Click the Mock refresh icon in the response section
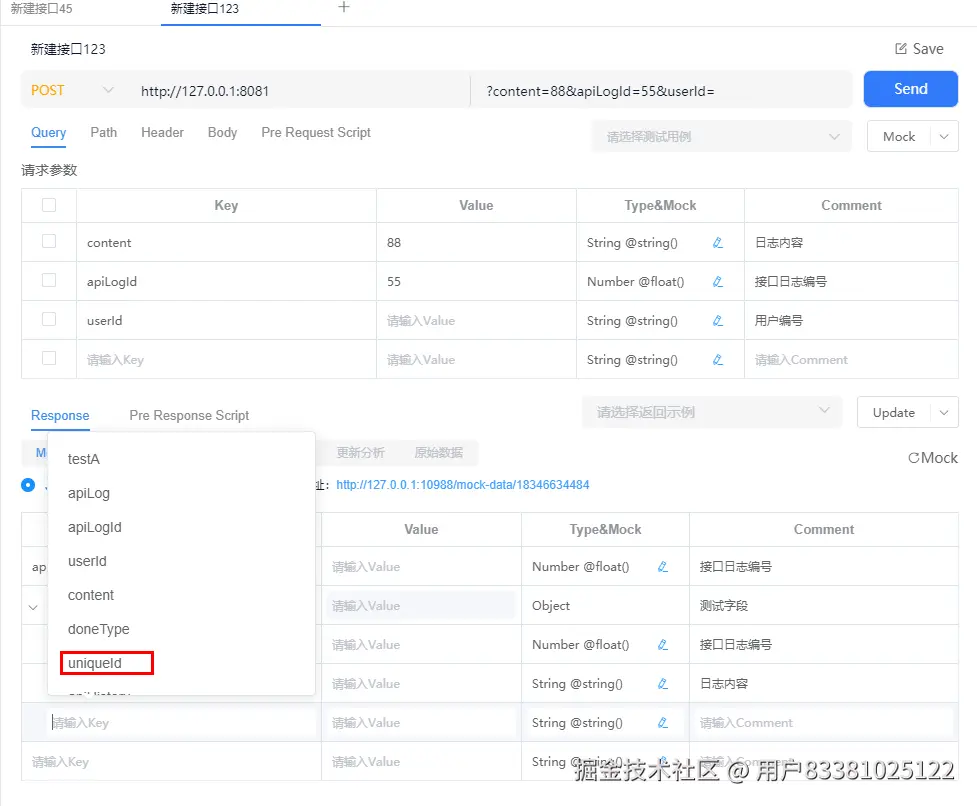This screenshot has width=977, height=806. [x=916, y=457]
